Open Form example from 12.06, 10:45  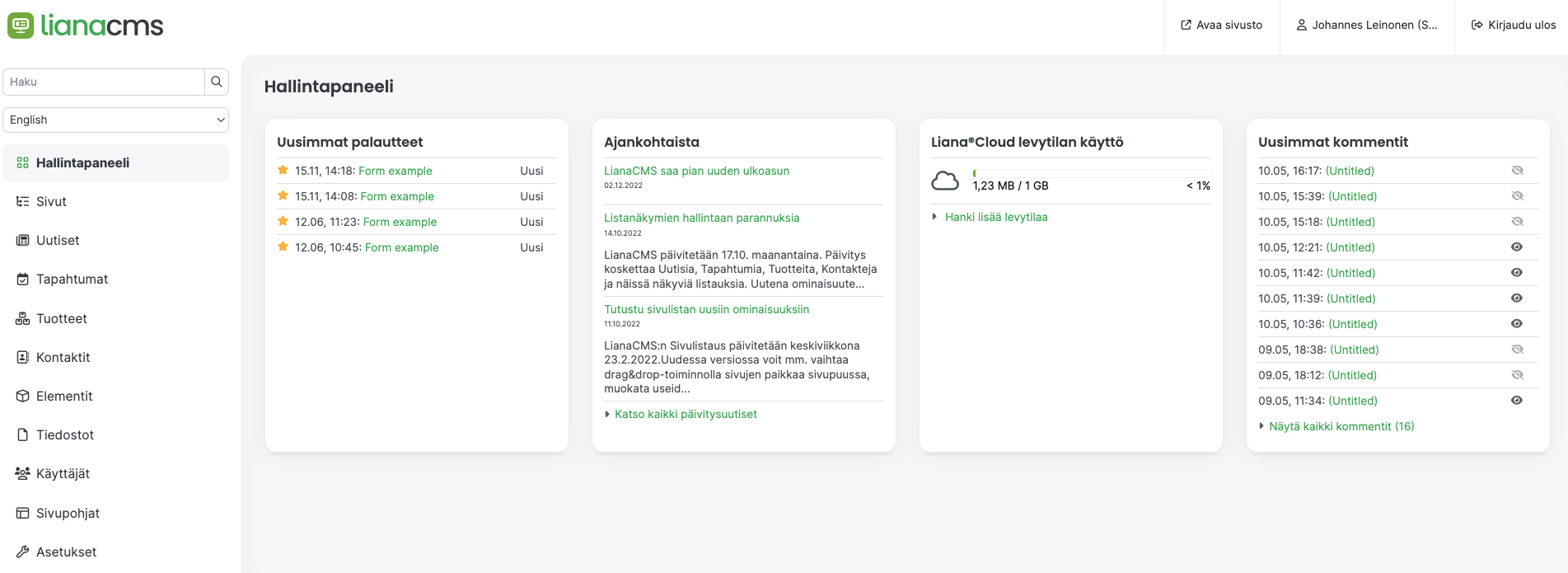point(402,247)
